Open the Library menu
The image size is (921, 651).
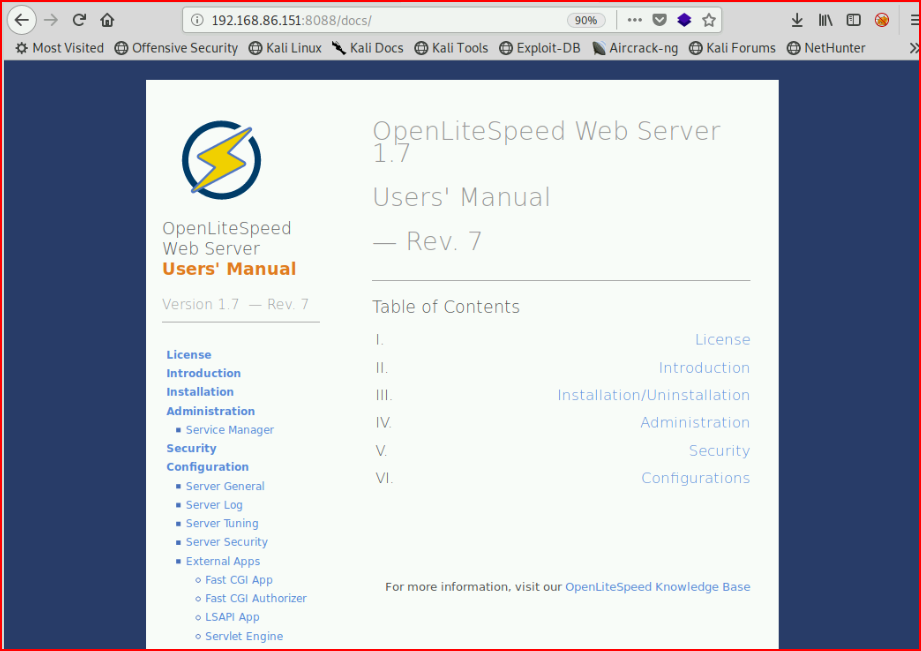click(x=825, y=20)
